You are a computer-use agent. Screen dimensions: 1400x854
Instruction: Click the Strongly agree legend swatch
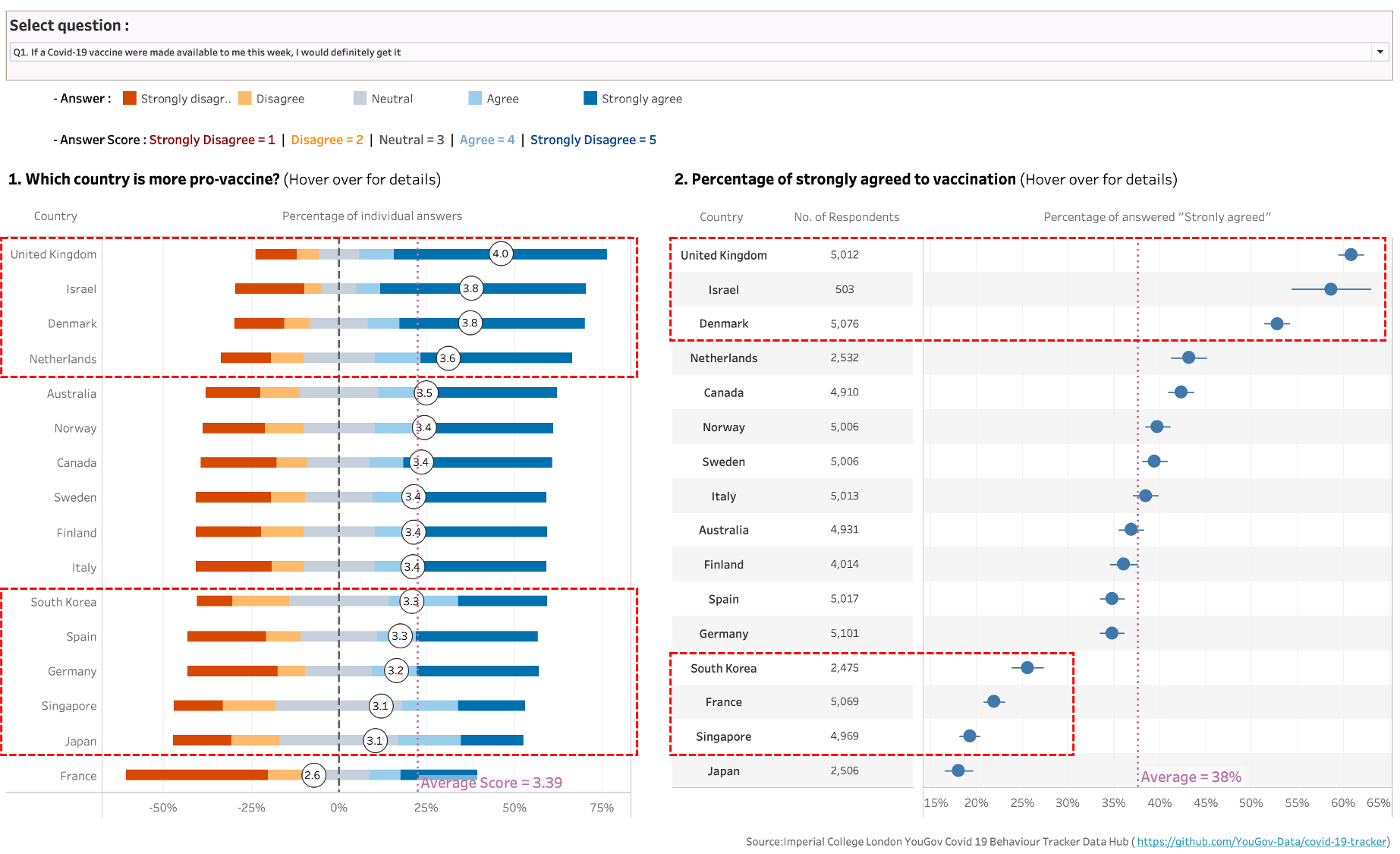coord(590,98)
